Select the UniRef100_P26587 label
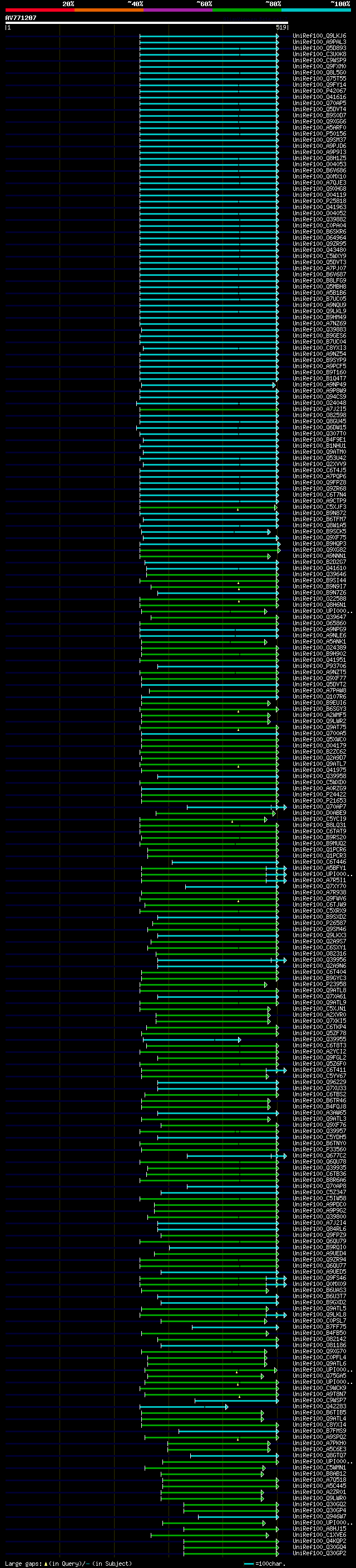The width and height of the screenshot is (356, 1568). click(319, 923)
